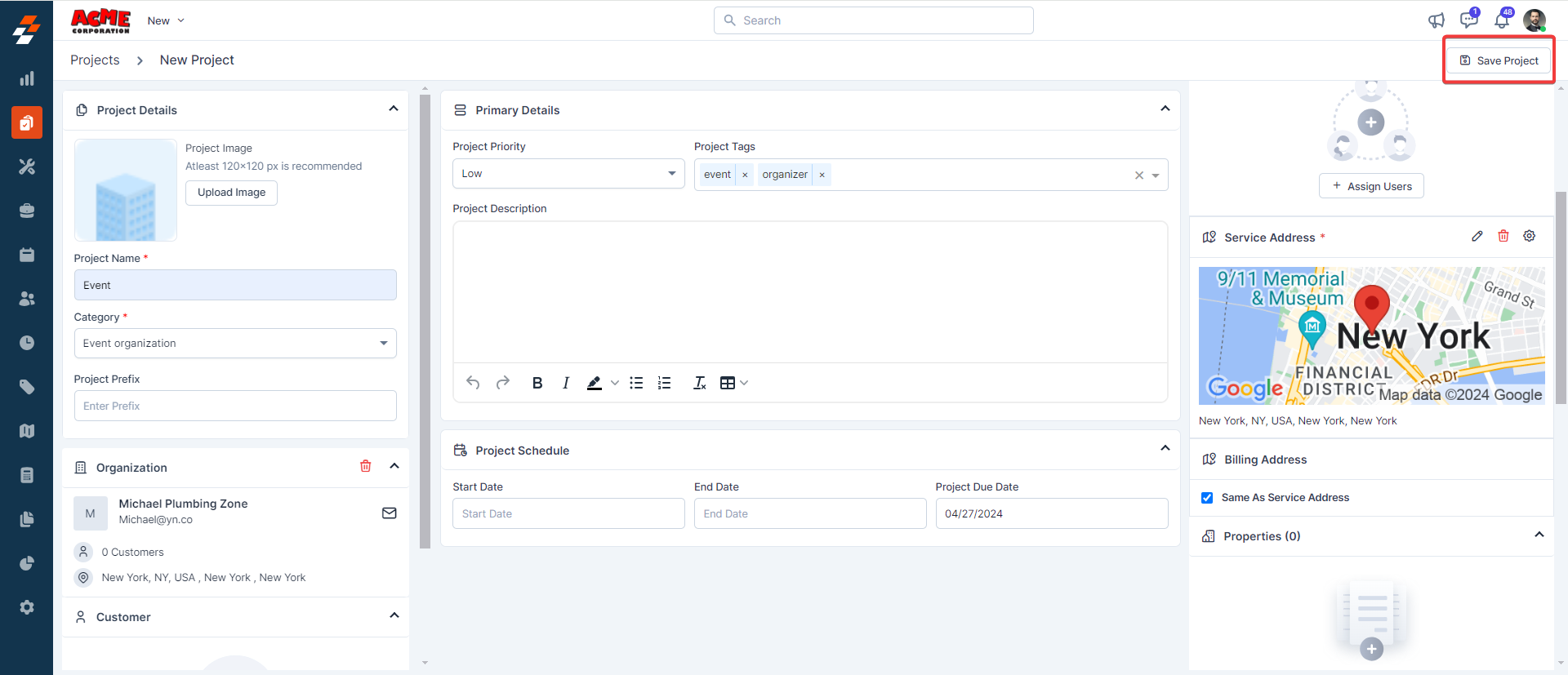The height and width of the screenshot is (675, 1568).
Task: Click the notifications bell icon
Action: (1501, 20)
